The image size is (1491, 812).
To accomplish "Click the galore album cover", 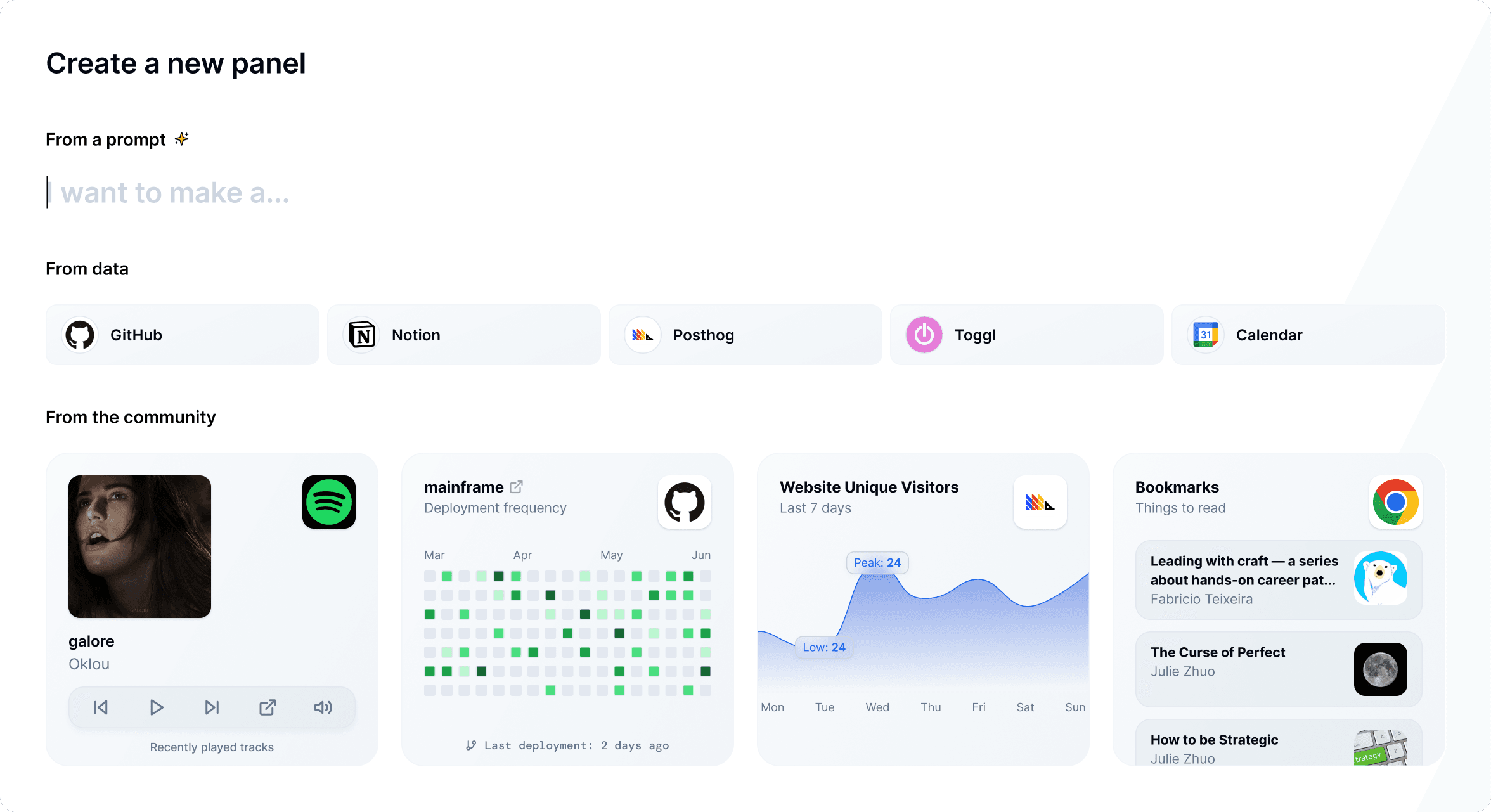I will (139, 546).
